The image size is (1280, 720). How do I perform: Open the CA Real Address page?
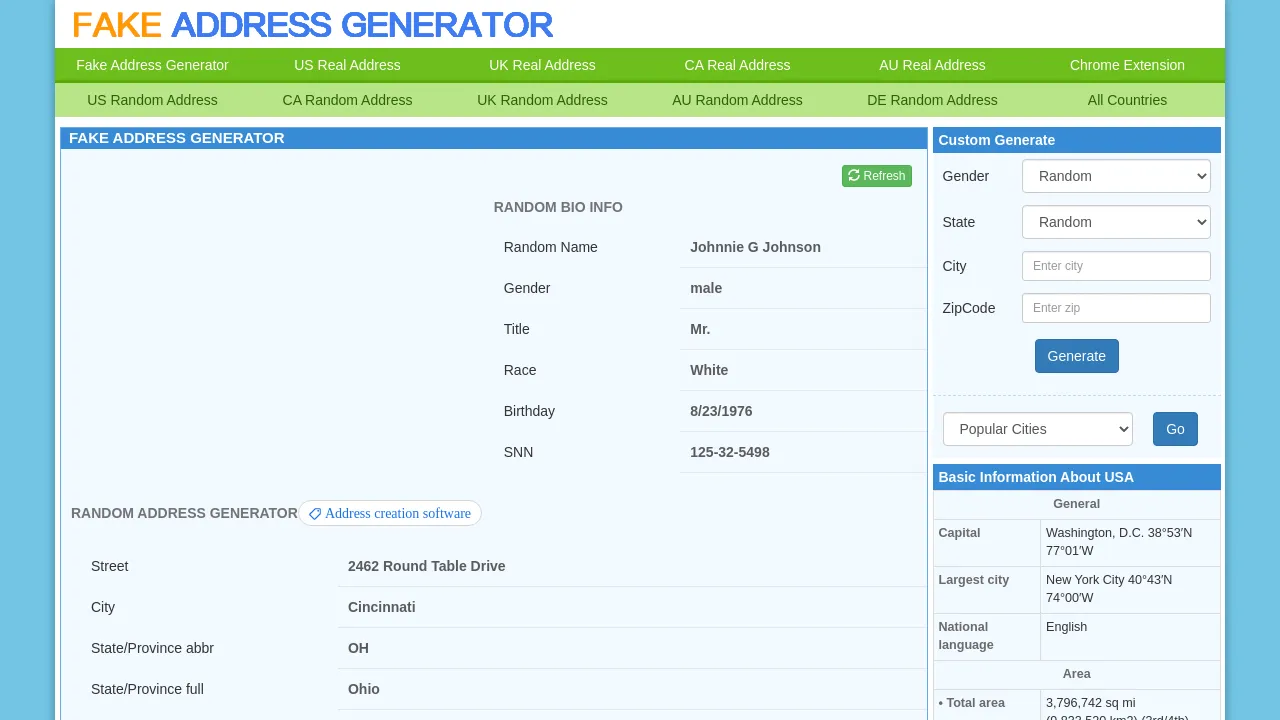click(x=737, y=65)
